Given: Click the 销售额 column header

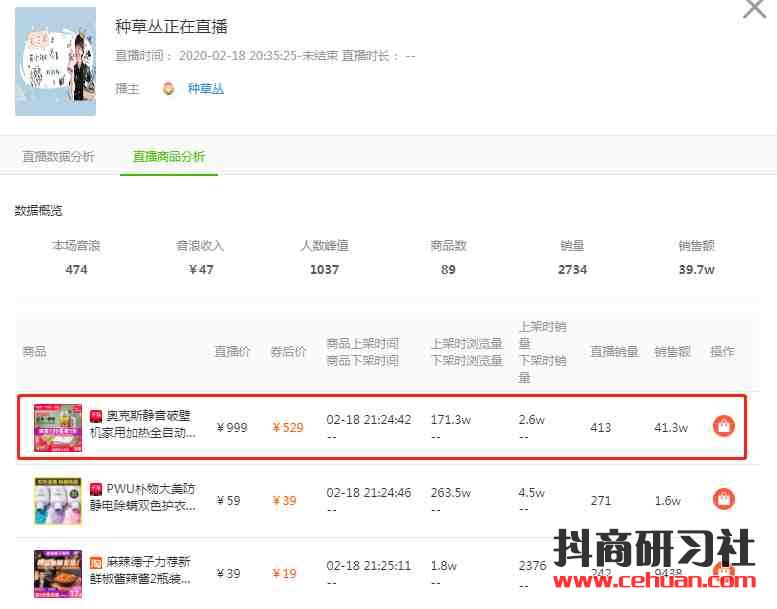Looking at the screenshot, I should coord(672,352).
